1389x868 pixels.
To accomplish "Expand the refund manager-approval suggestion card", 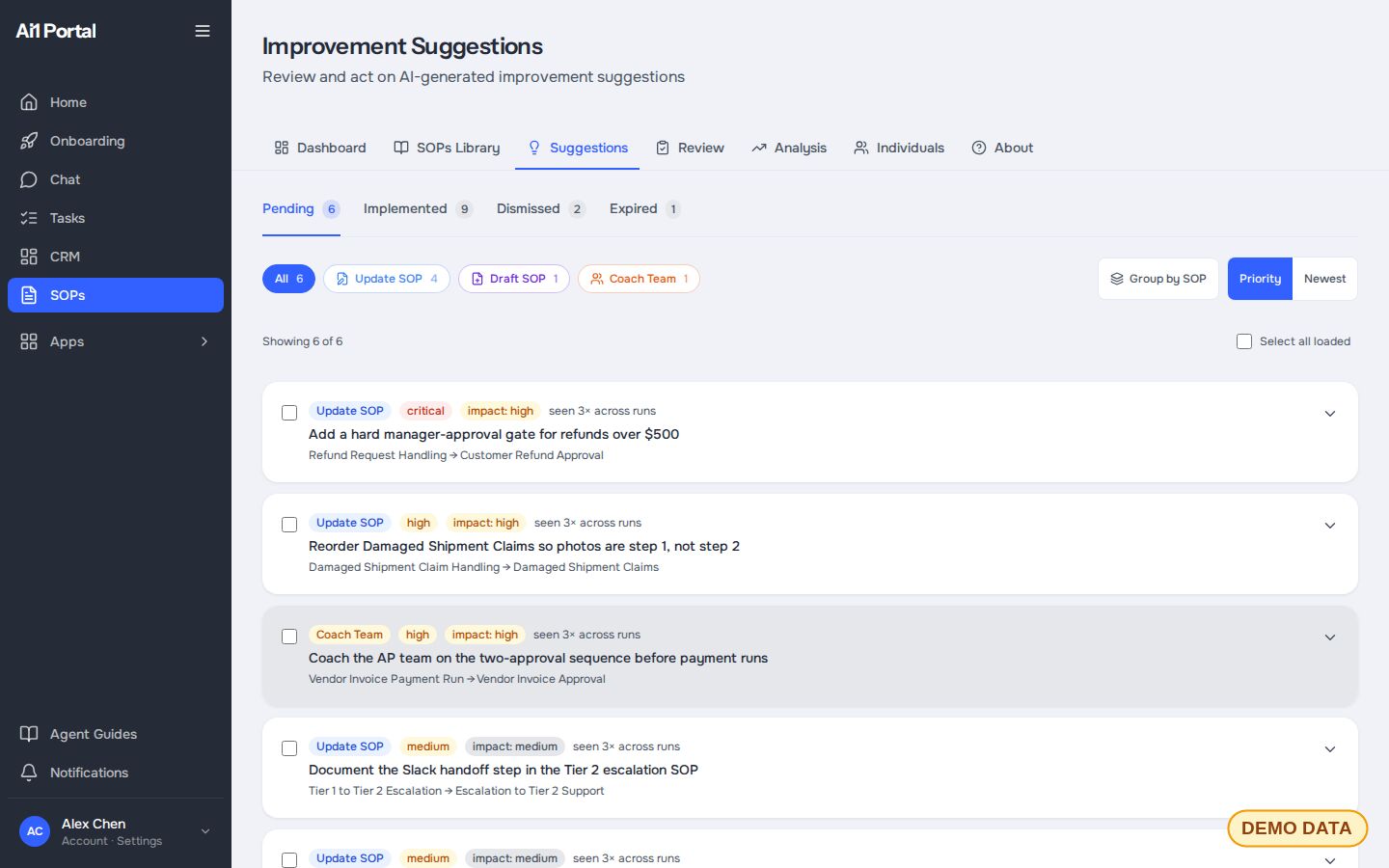I will click(x=1330, y=414).
